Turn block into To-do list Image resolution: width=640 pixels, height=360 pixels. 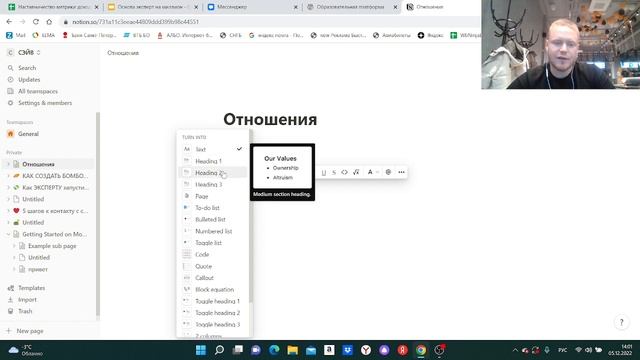[213, 208]
